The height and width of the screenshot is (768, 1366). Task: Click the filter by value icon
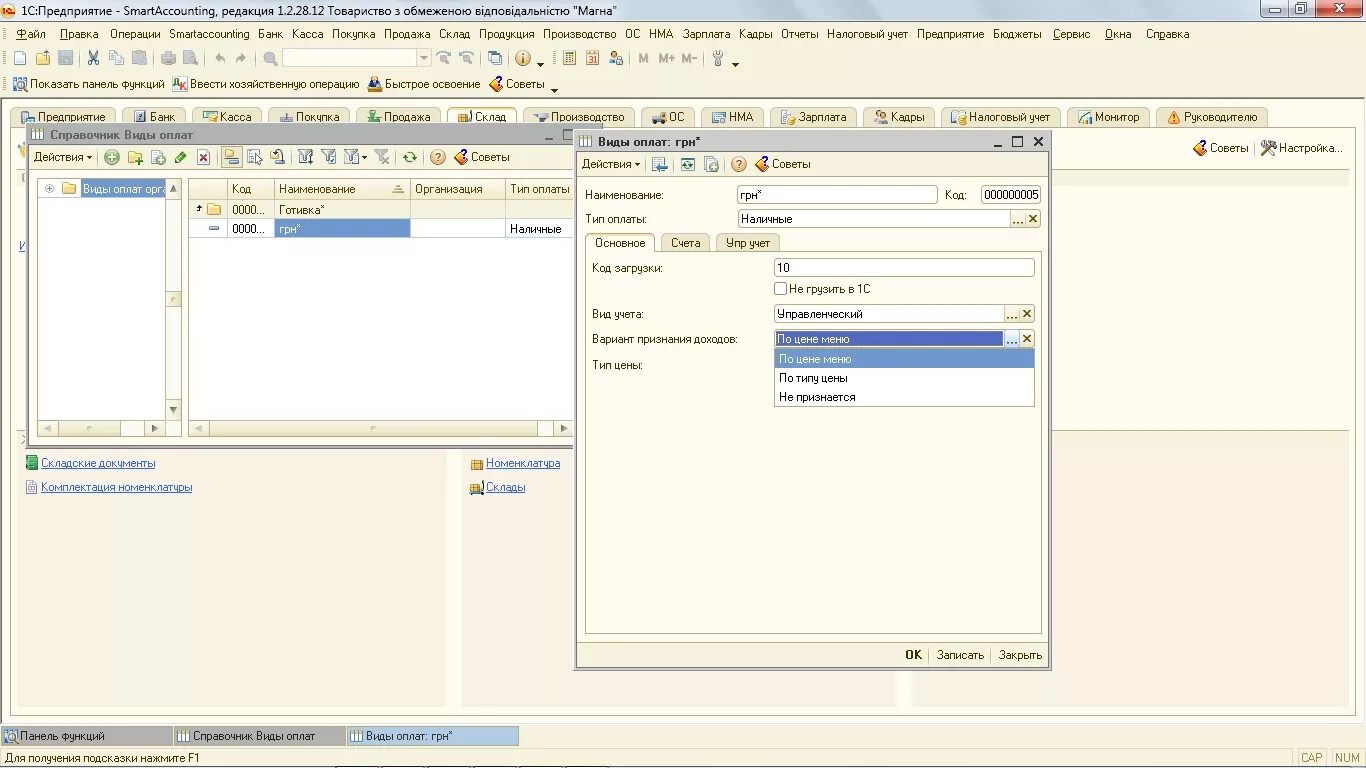(x=328, y=157)
